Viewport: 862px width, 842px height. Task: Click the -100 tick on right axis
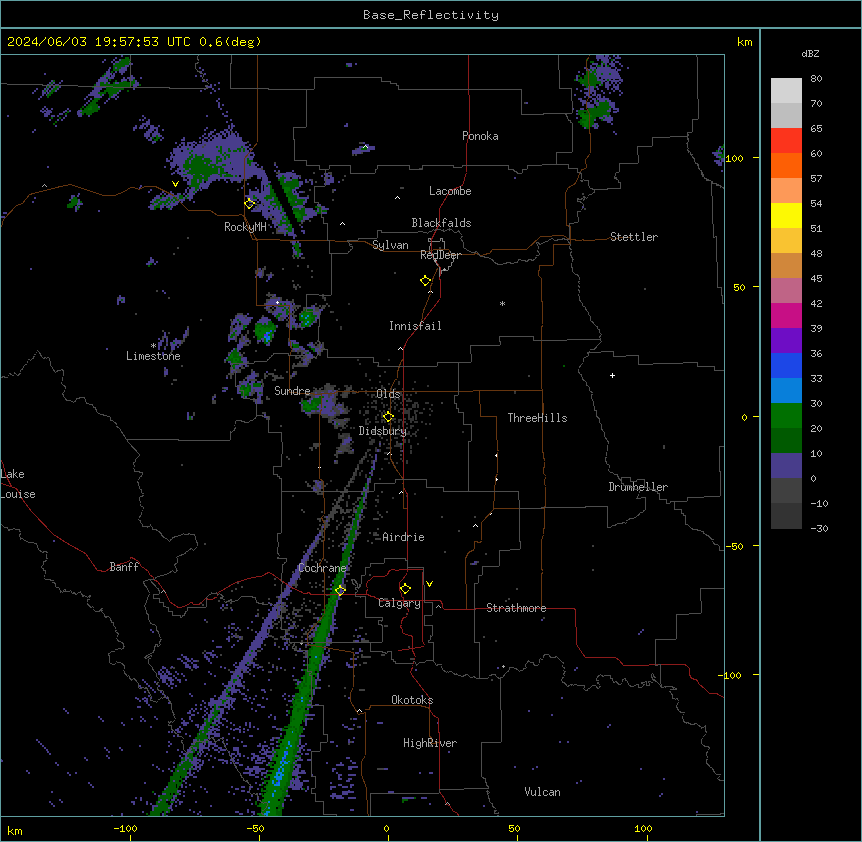pyautogui.click(x=731, y=675)
